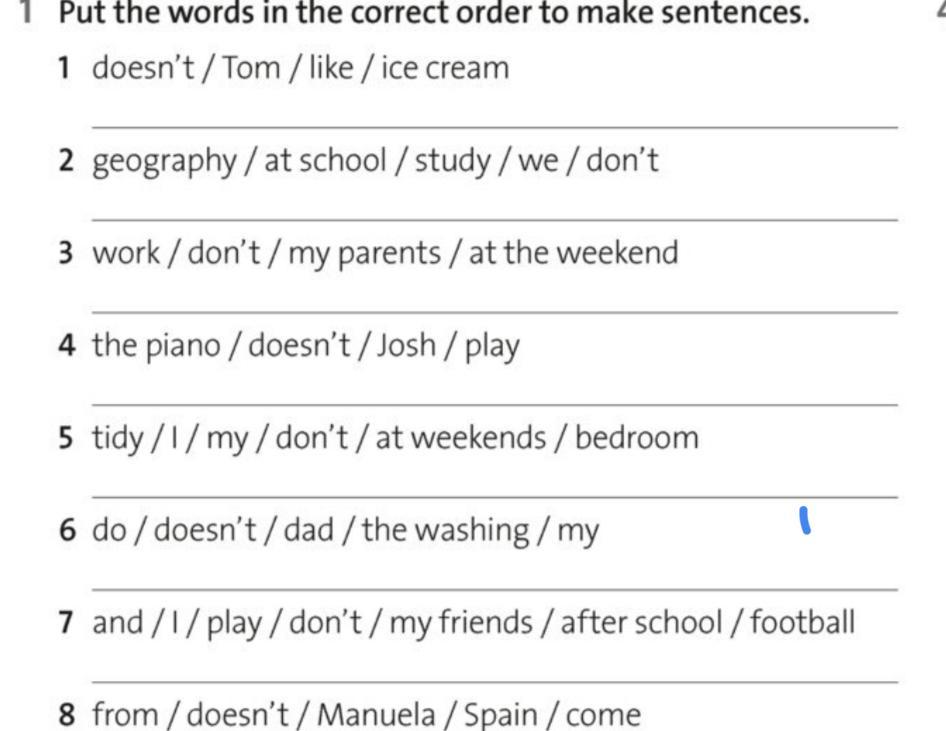Click the answer line under the football sentence
Screen dimensions: 946x731
coord(494,682)
